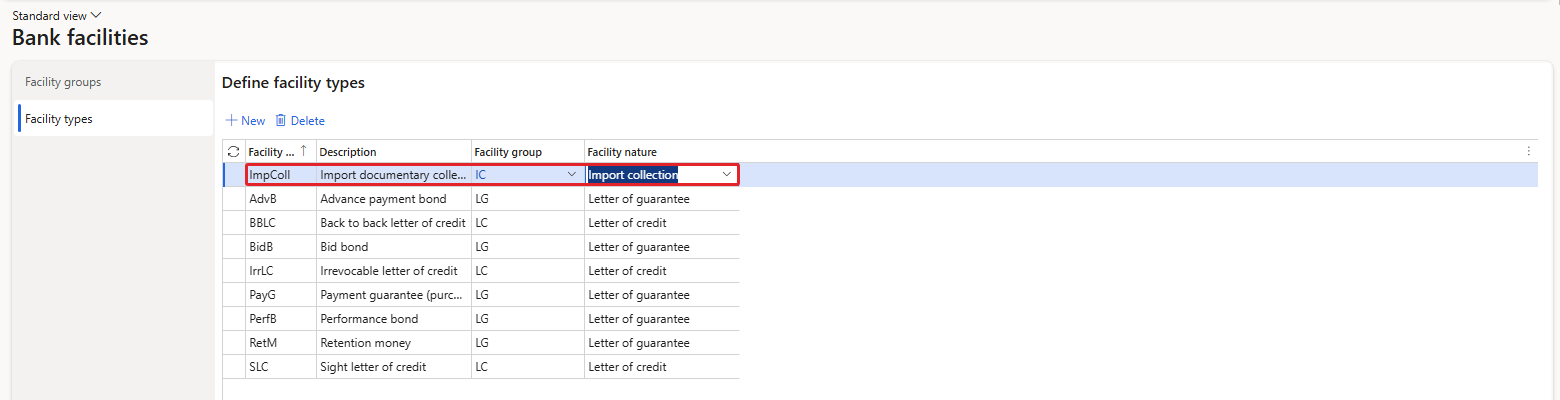
Task: Open Facility nature dropdown for ImpColl row
Action: (727, 175)
